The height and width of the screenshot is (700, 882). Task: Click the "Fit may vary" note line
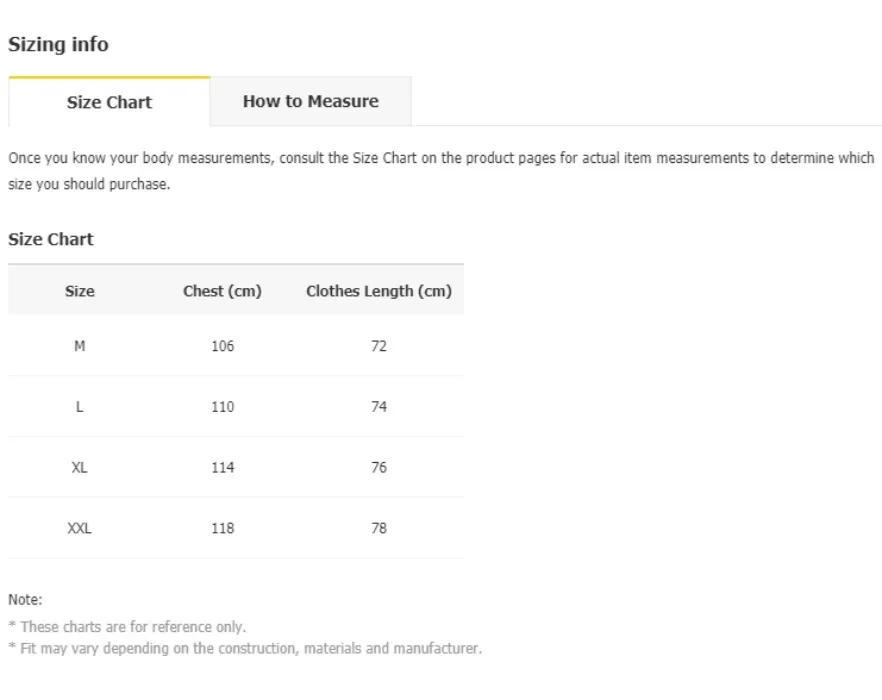tap(250, 648)
